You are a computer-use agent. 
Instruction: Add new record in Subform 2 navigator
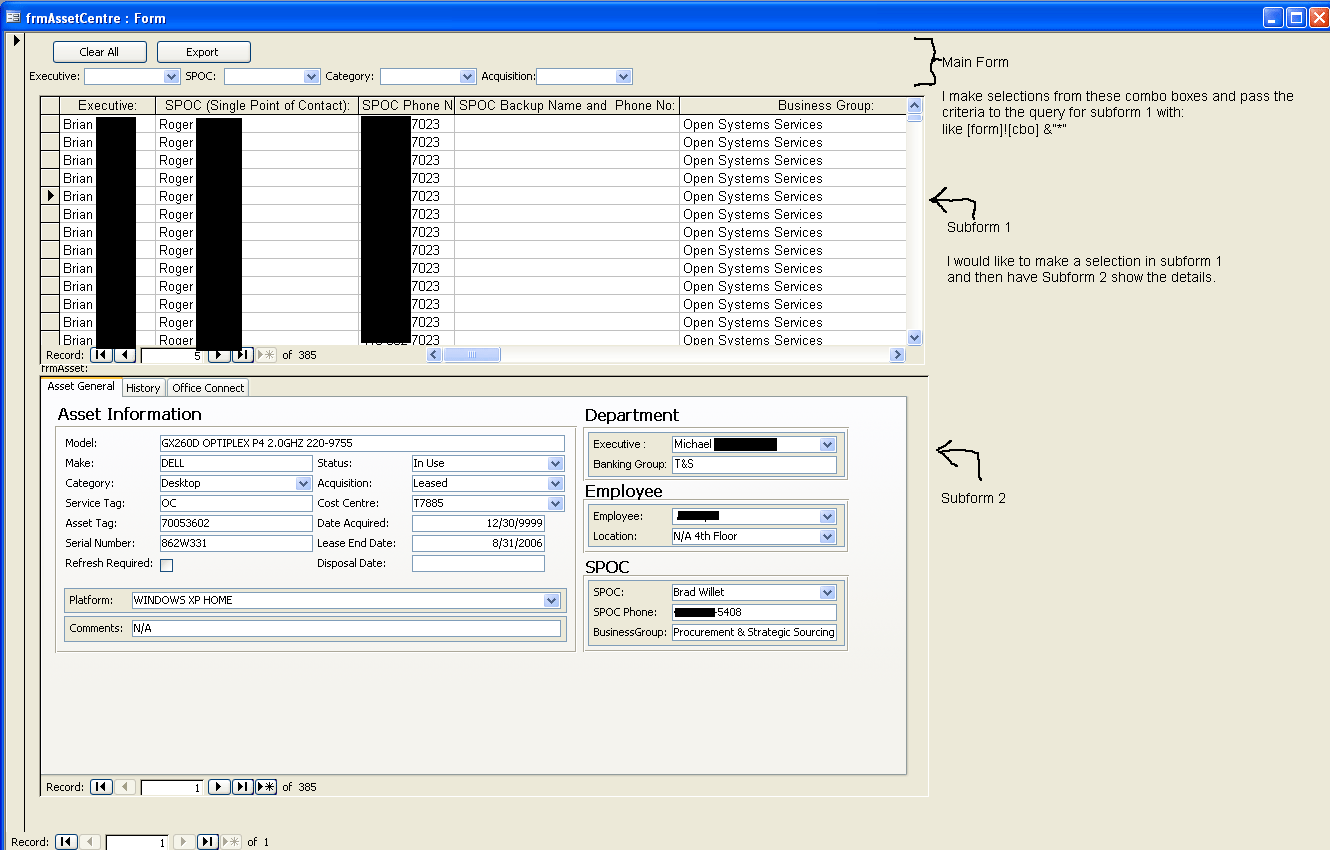[x=267, y=787]
